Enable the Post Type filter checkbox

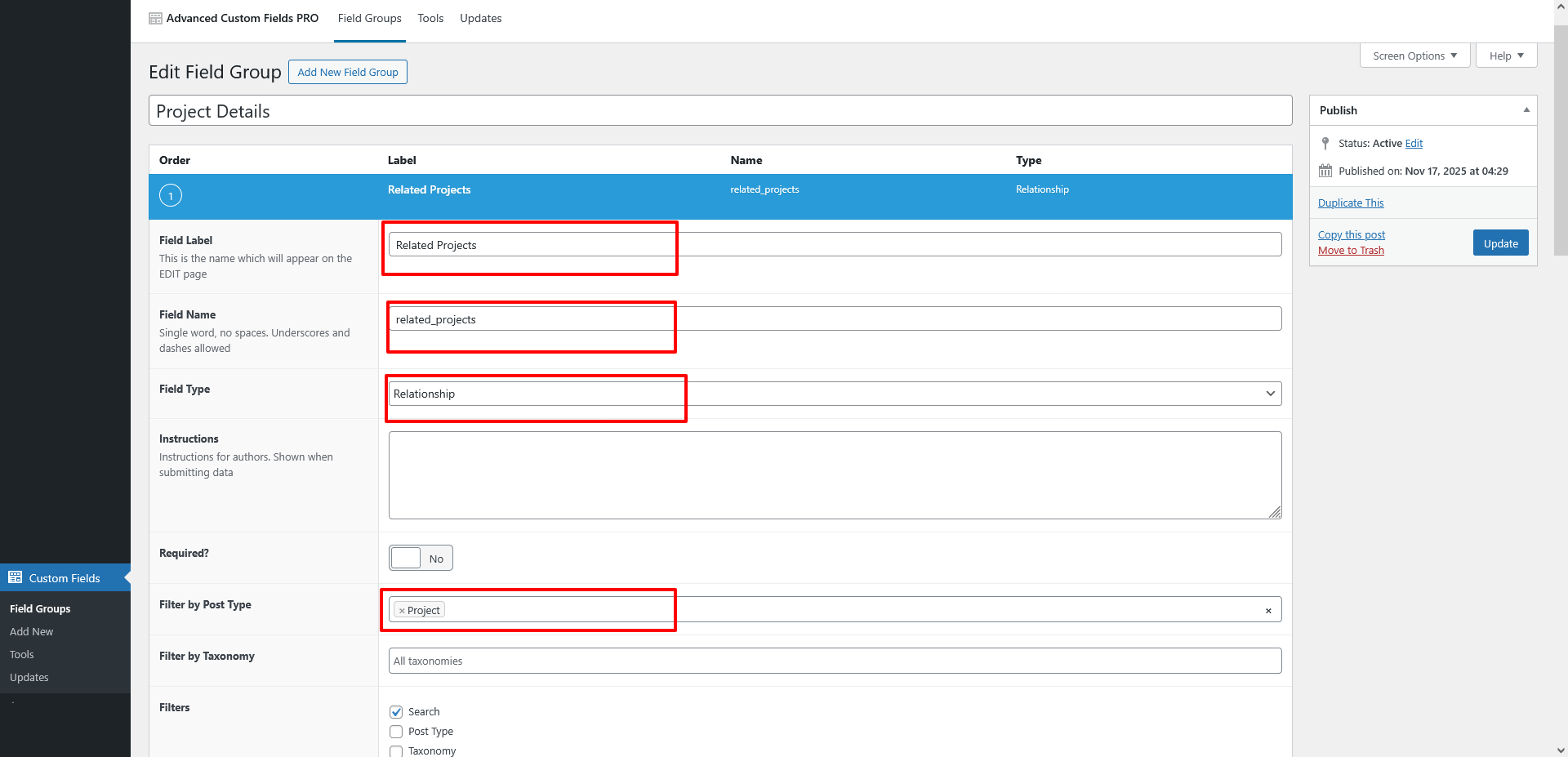396,732
